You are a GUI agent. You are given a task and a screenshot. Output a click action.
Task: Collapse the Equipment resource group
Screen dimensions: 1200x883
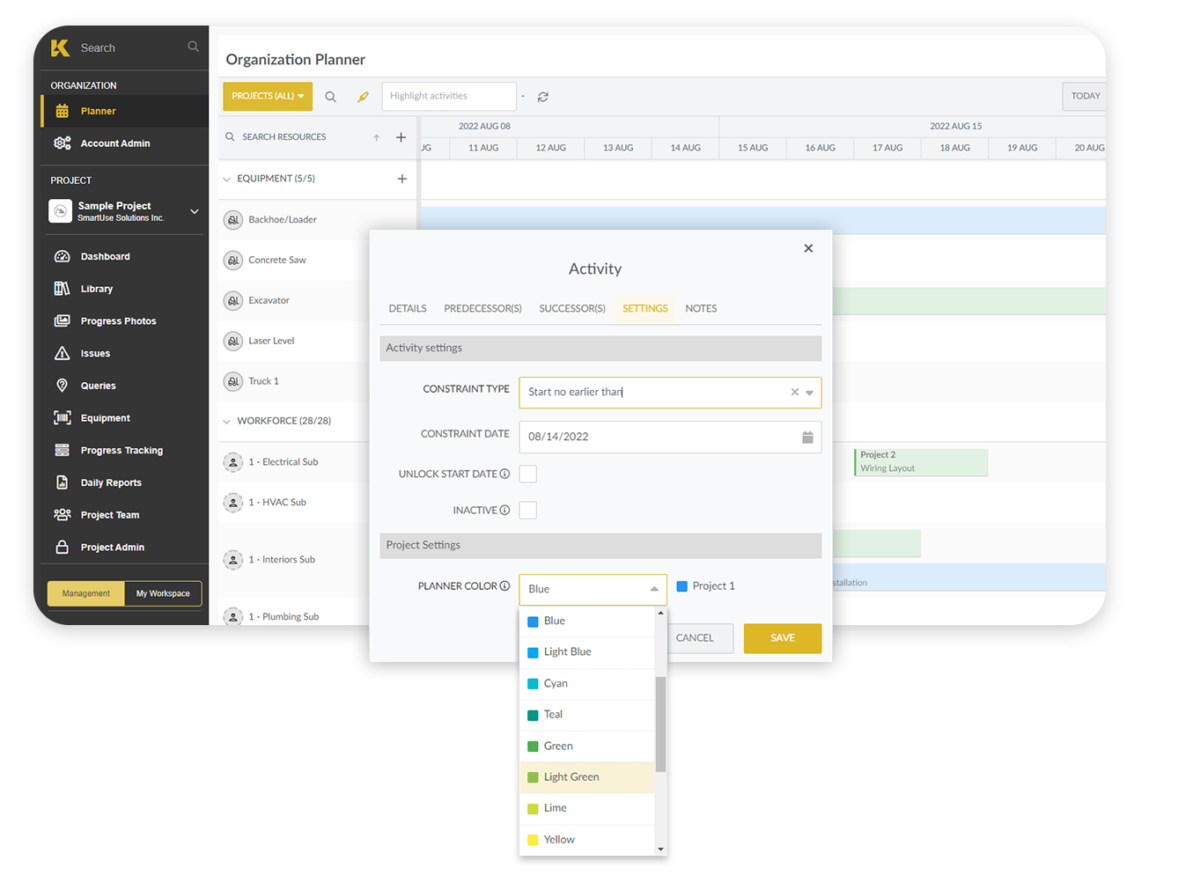[227, 178]
